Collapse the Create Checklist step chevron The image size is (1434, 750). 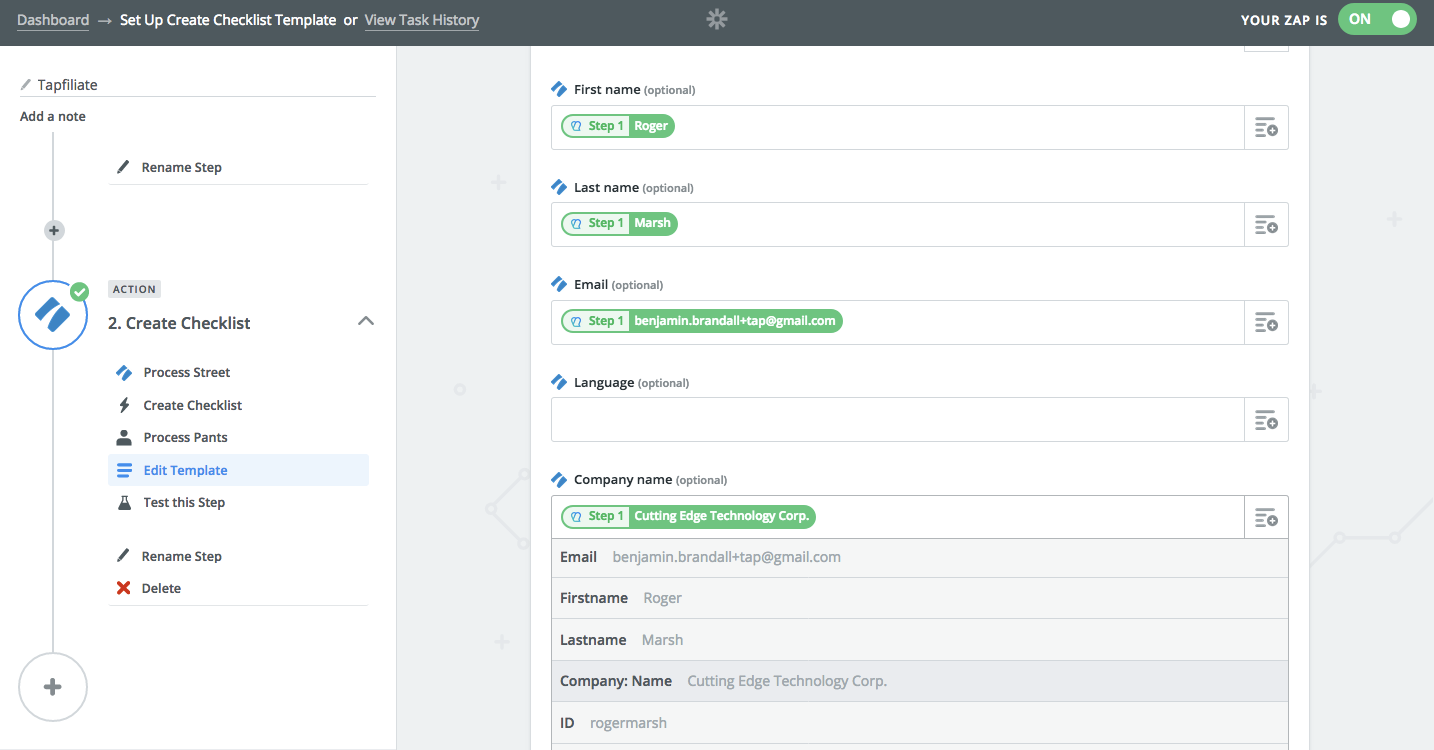coord(366,321)
